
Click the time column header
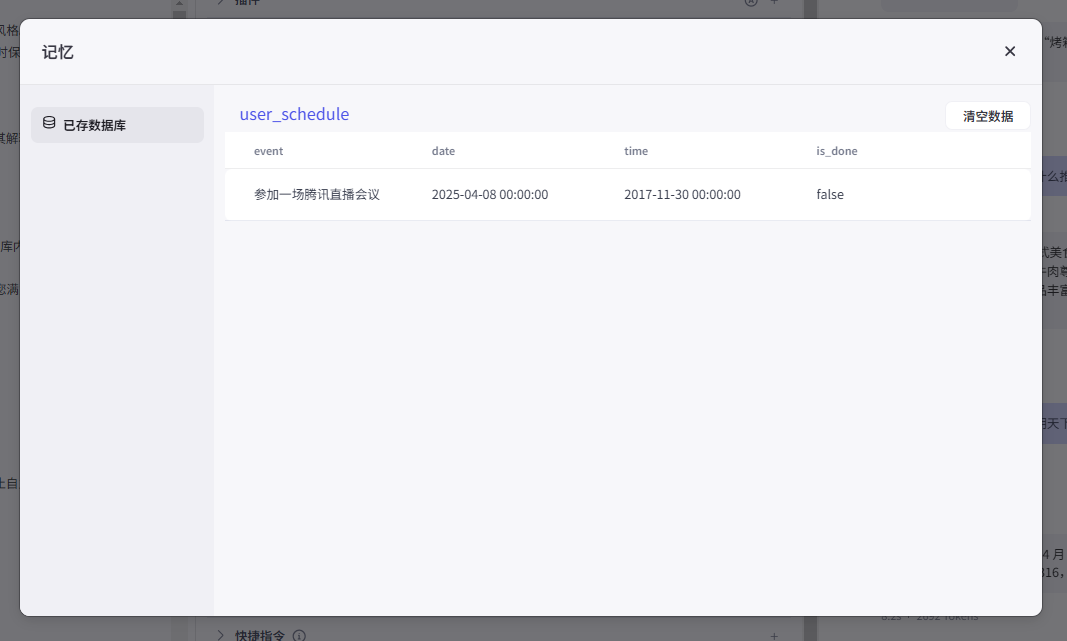[636, 151]
